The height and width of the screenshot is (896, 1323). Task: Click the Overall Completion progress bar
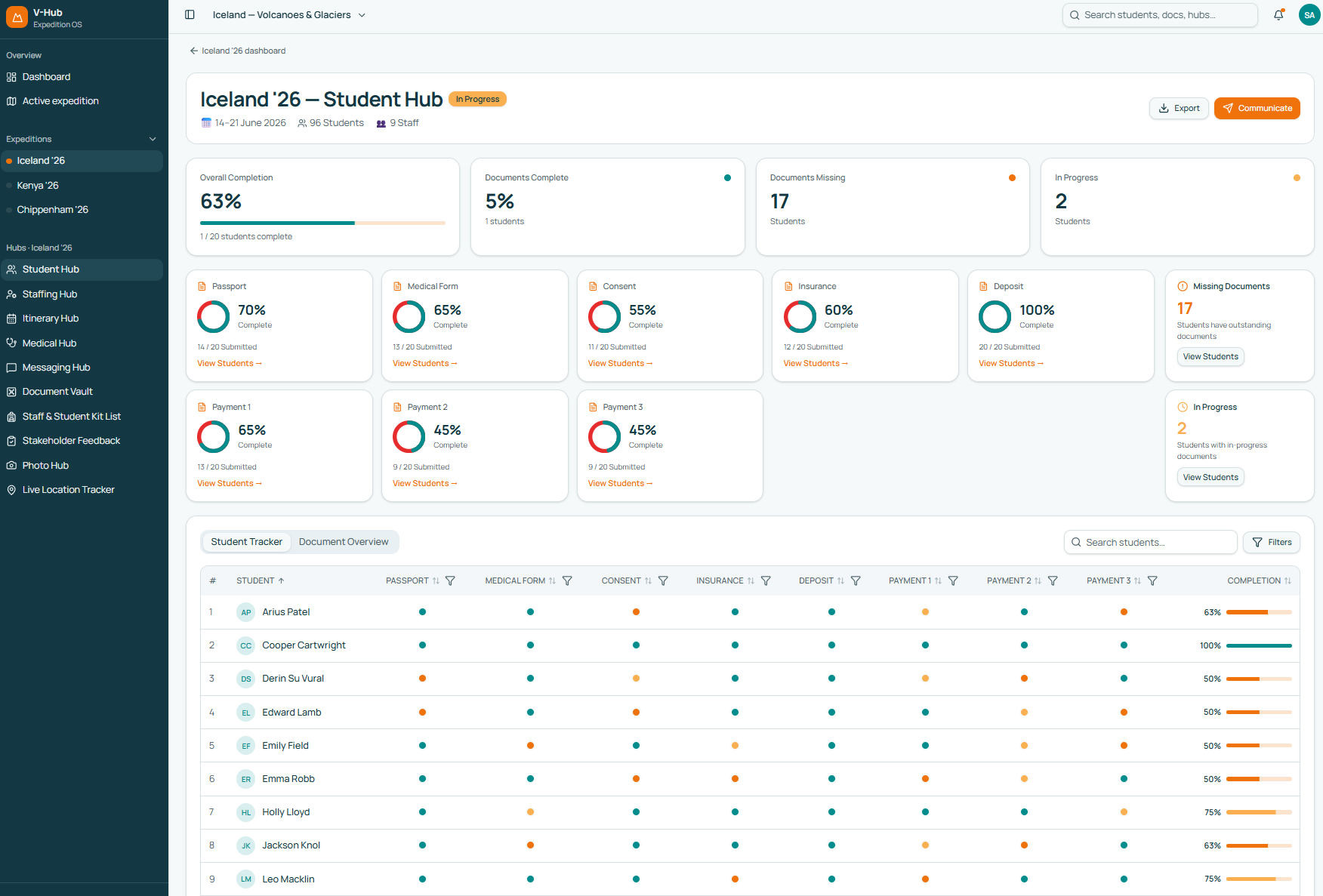(x=322, y=223)
